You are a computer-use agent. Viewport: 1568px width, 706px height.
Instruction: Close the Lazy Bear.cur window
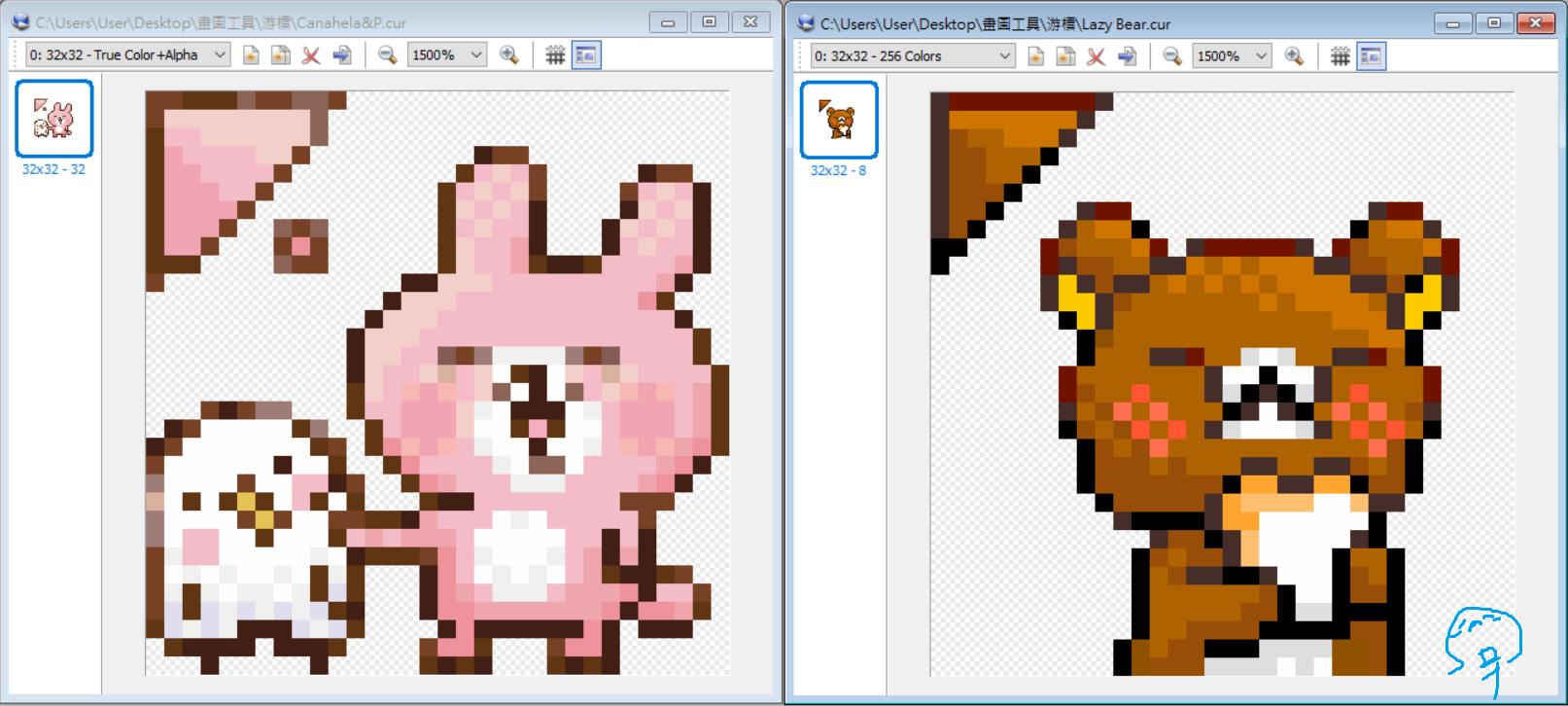tap(1536, 23)
